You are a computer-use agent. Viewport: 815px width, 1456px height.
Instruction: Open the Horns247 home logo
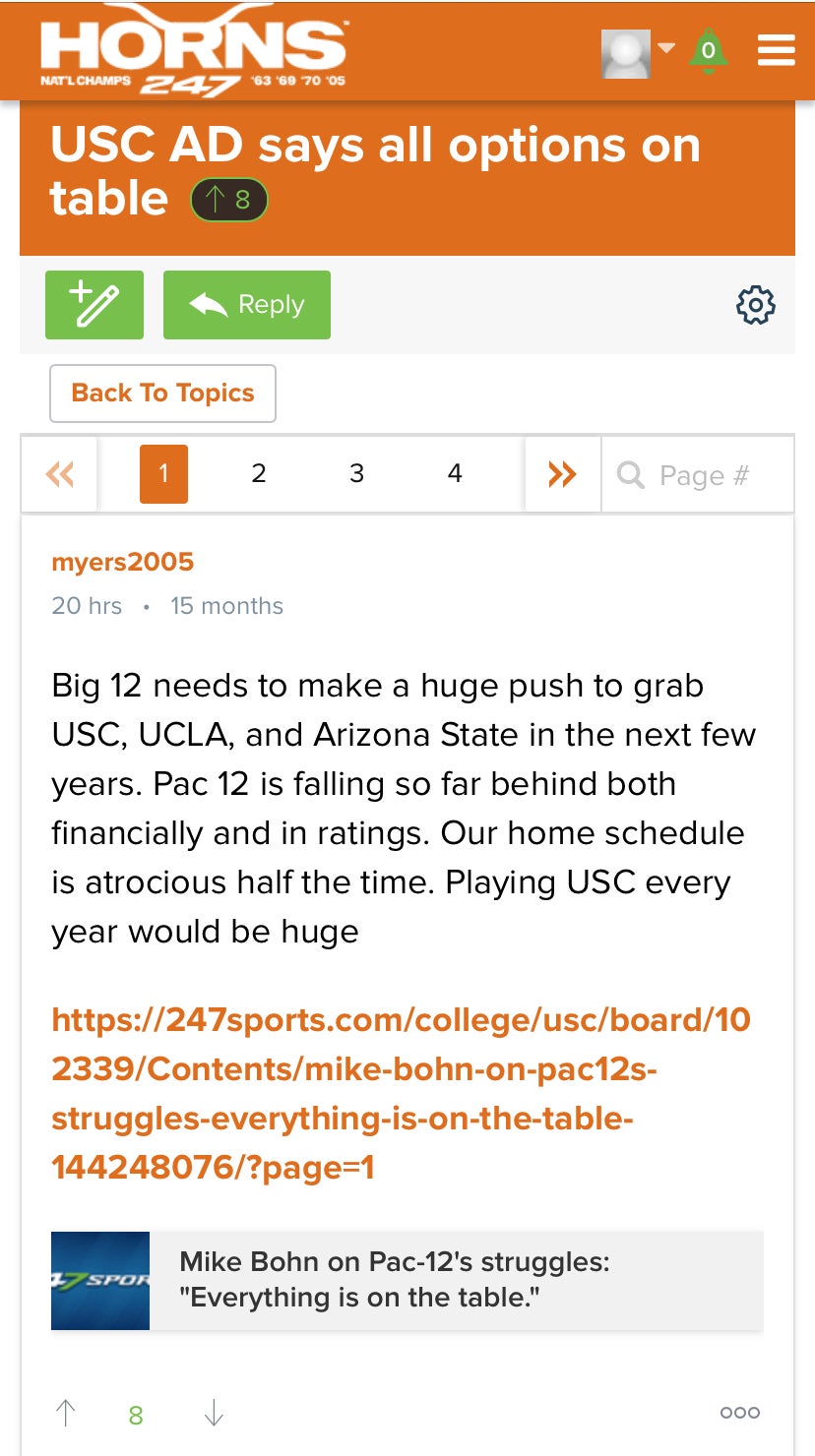pos(193,51)
